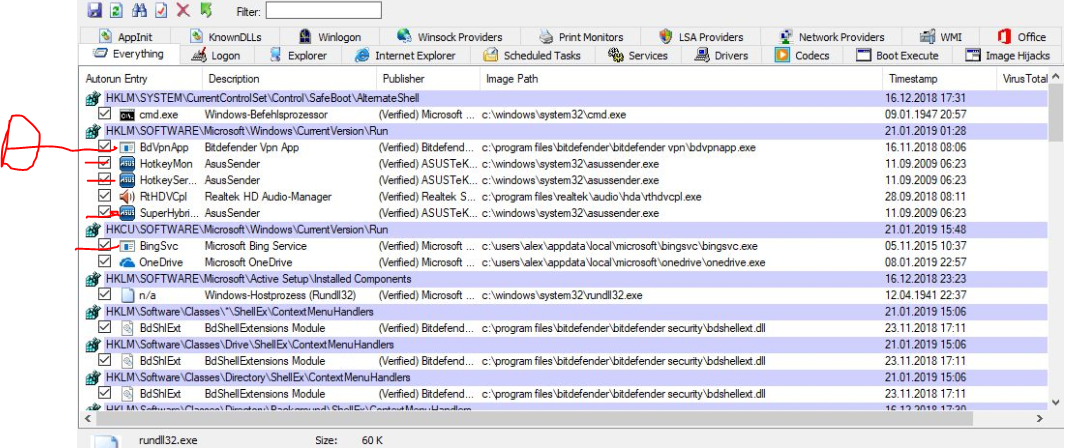Sort by the Autorun Entry column header
Screen dimensions: 1072x448
pyautogui.click(x=142, y=79)
